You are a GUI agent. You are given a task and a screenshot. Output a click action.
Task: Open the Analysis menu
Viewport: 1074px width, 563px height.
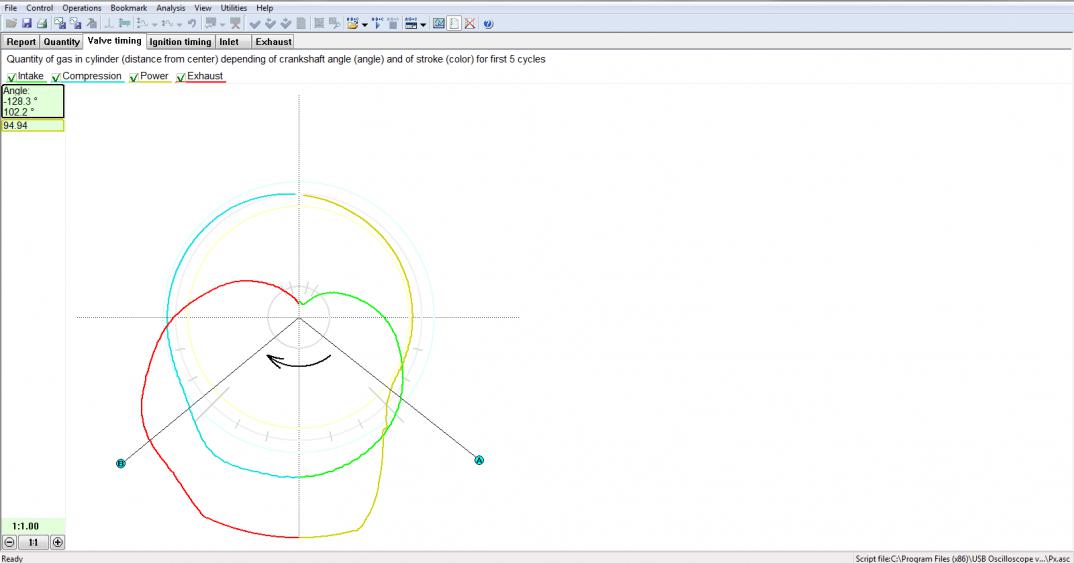[170, 8]
